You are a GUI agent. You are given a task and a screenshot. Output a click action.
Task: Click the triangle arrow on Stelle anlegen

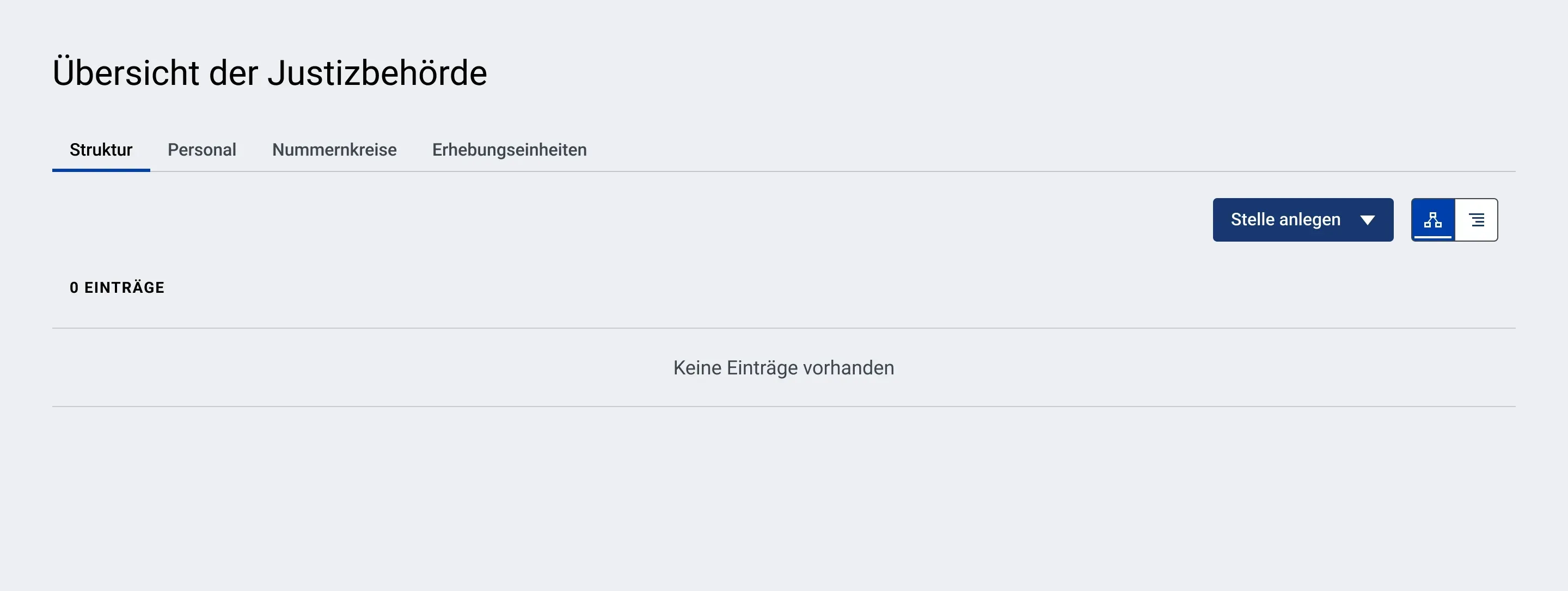[1368, 220]
